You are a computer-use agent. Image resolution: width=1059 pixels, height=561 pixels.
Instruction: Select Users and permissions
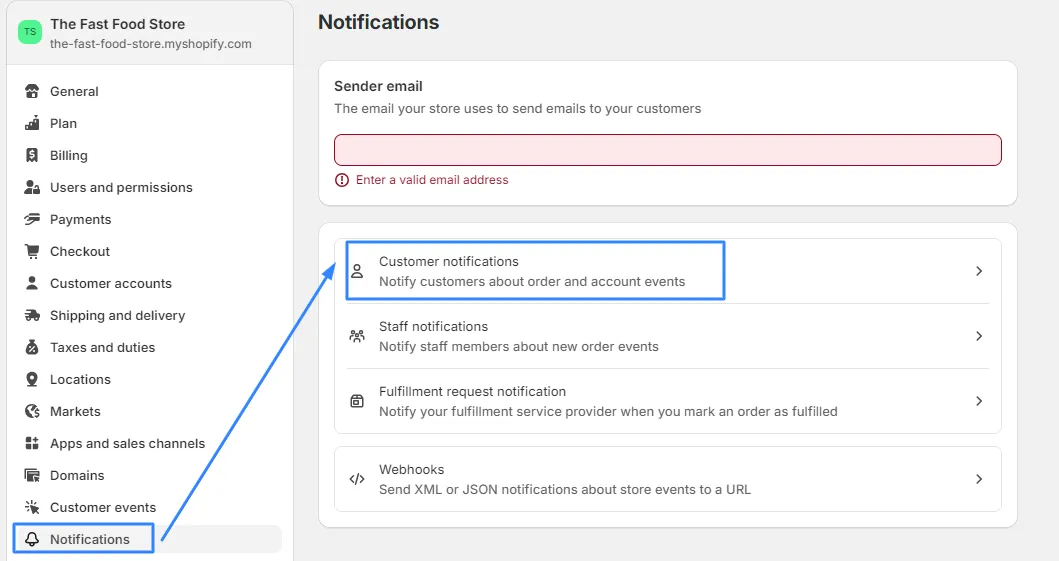click(122, 187)
